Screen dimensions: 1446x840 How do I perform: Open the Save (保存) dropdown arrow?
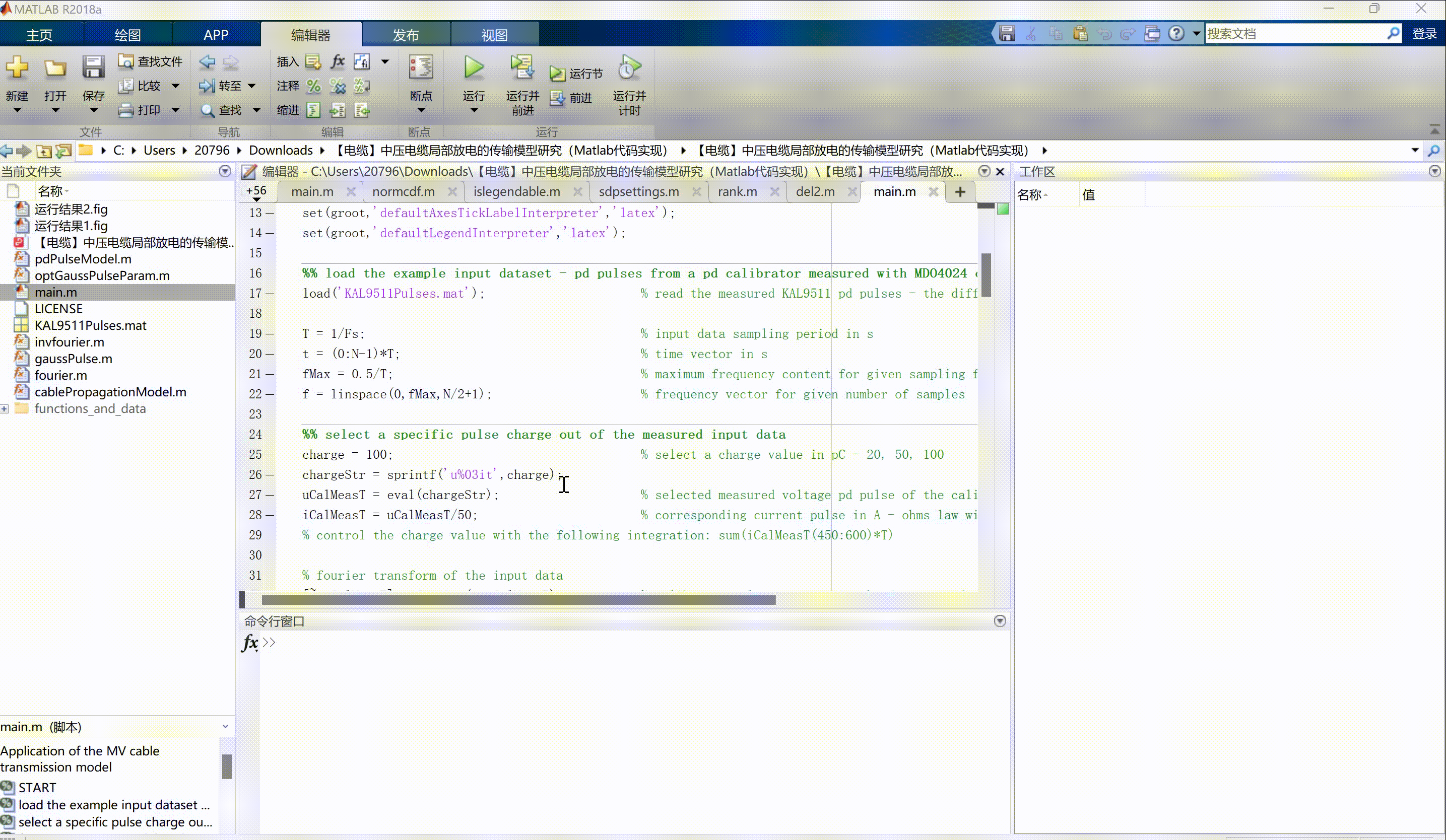[94, 110]
